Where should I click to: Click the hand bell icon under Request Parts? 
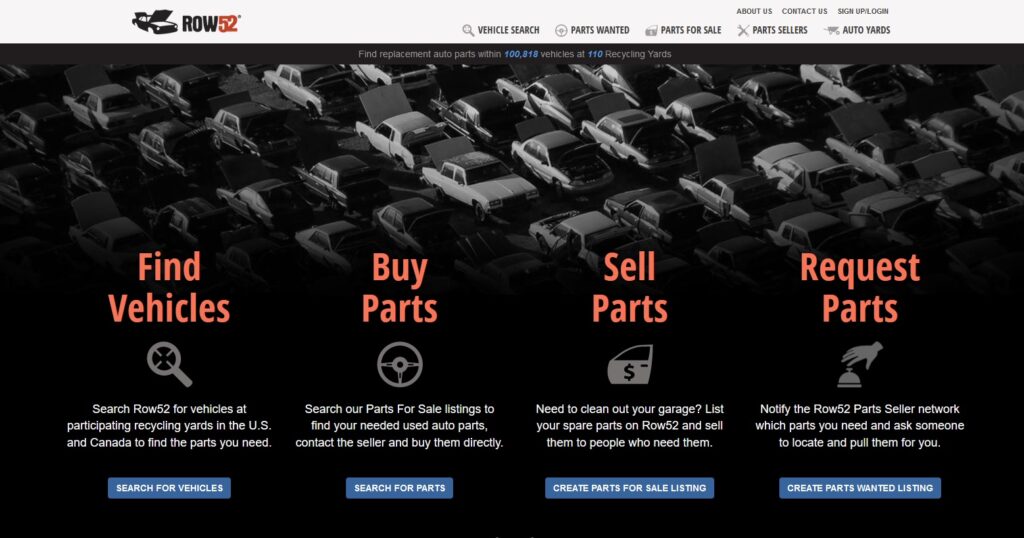(860, 364)
